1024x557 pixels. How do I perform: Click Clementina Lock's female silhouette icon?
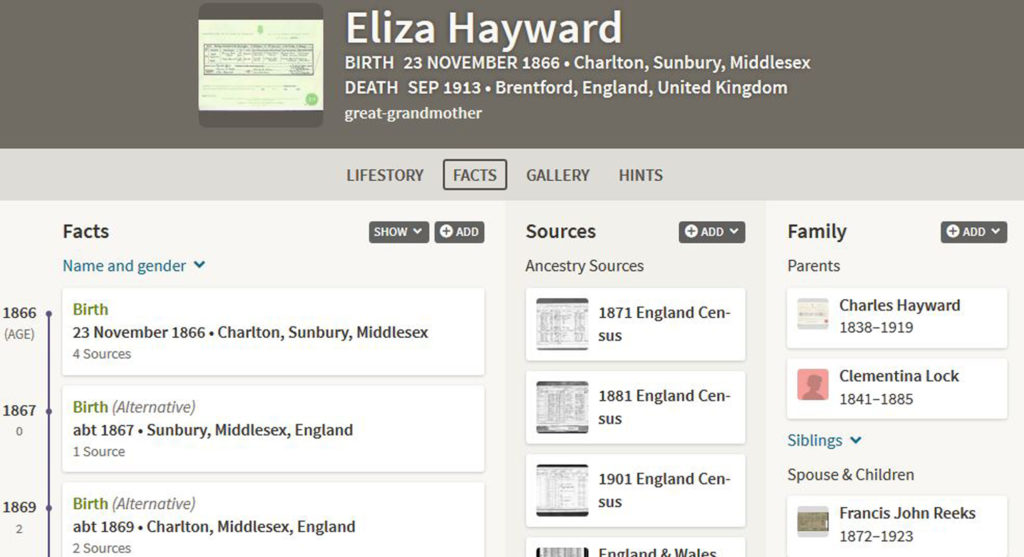813,385
